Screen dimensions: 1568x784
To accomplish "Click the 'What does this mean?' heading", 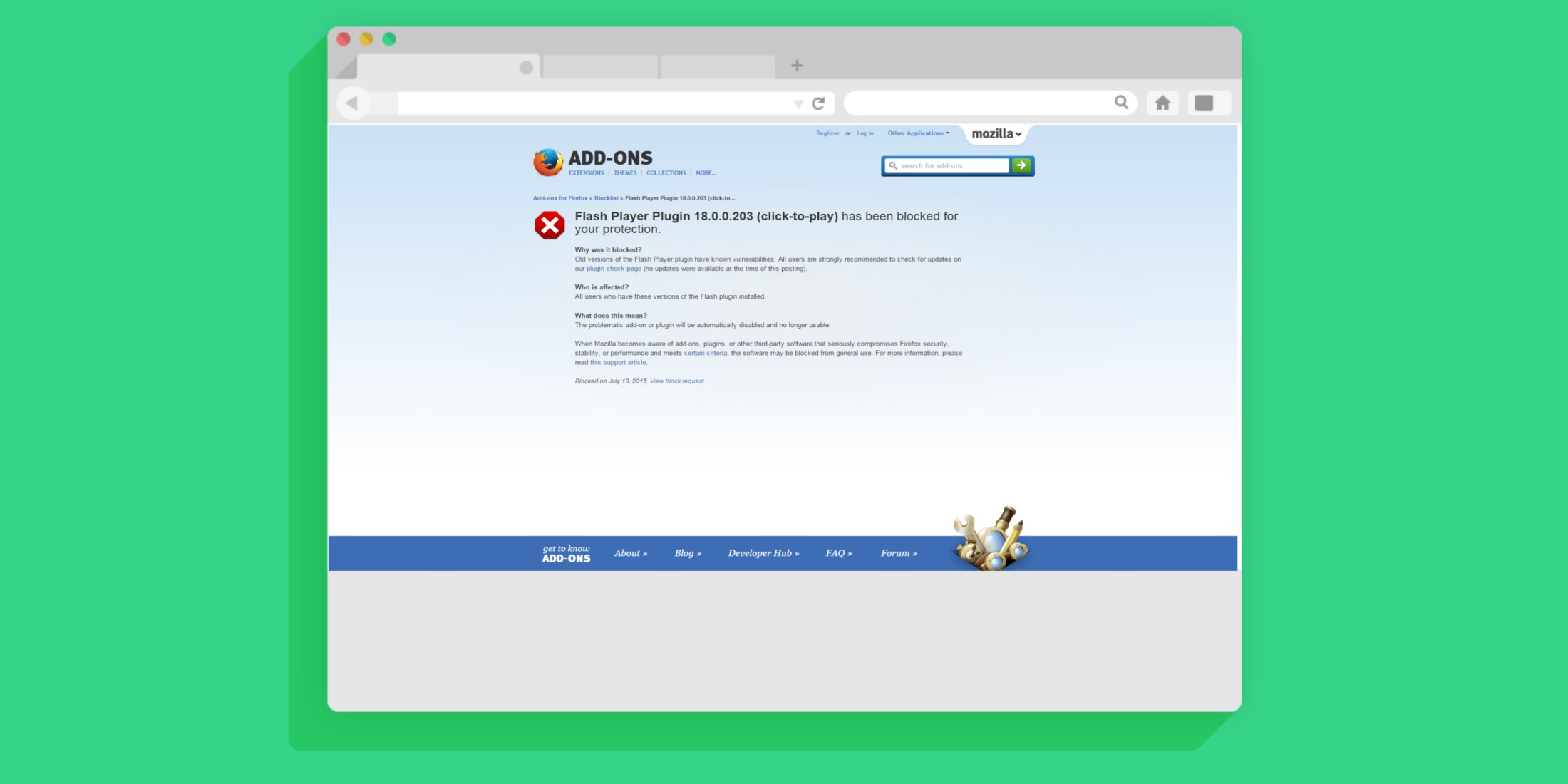I will pyautogui.click(x=611, y=316).
